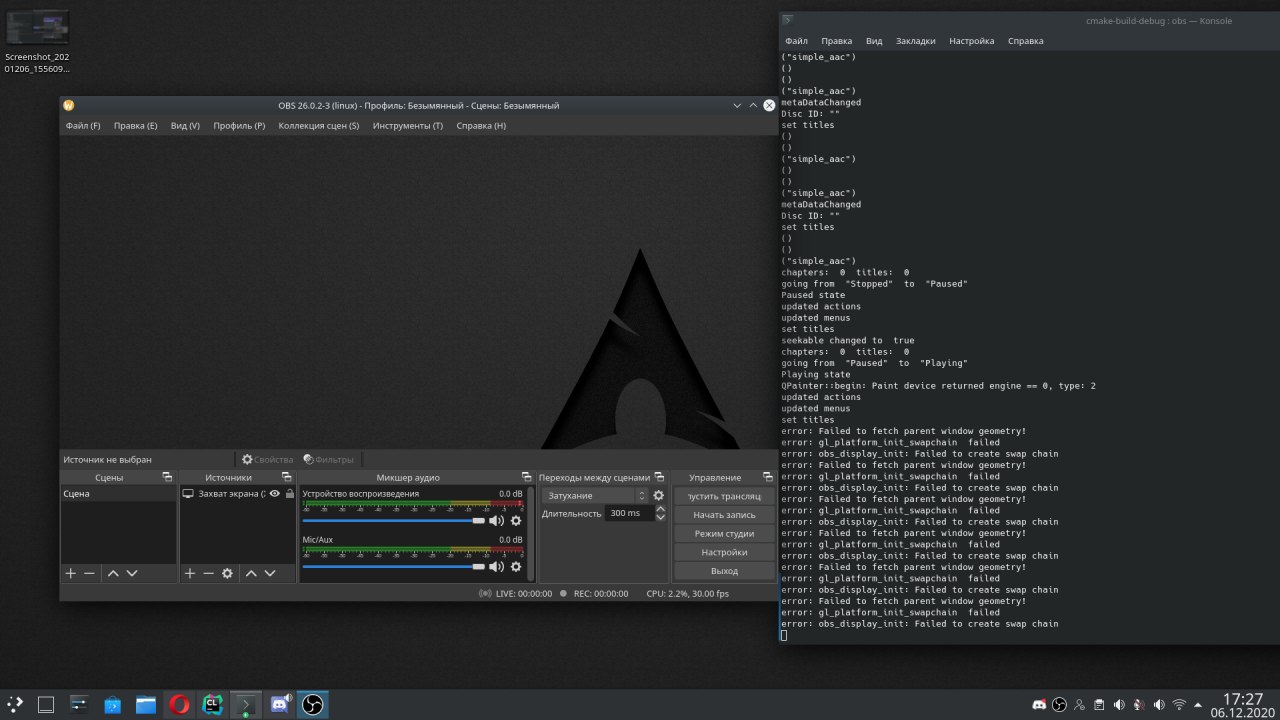Open Discover store from taskbar

pos(113,705)
